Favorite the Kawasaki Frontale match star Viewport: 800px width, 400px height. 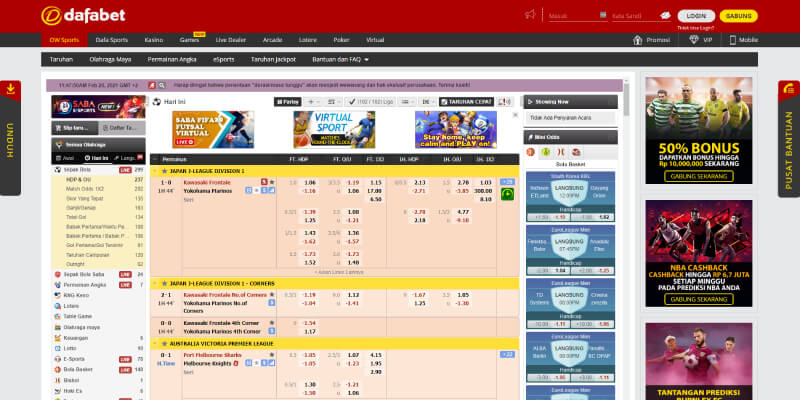tap(272, 182)
